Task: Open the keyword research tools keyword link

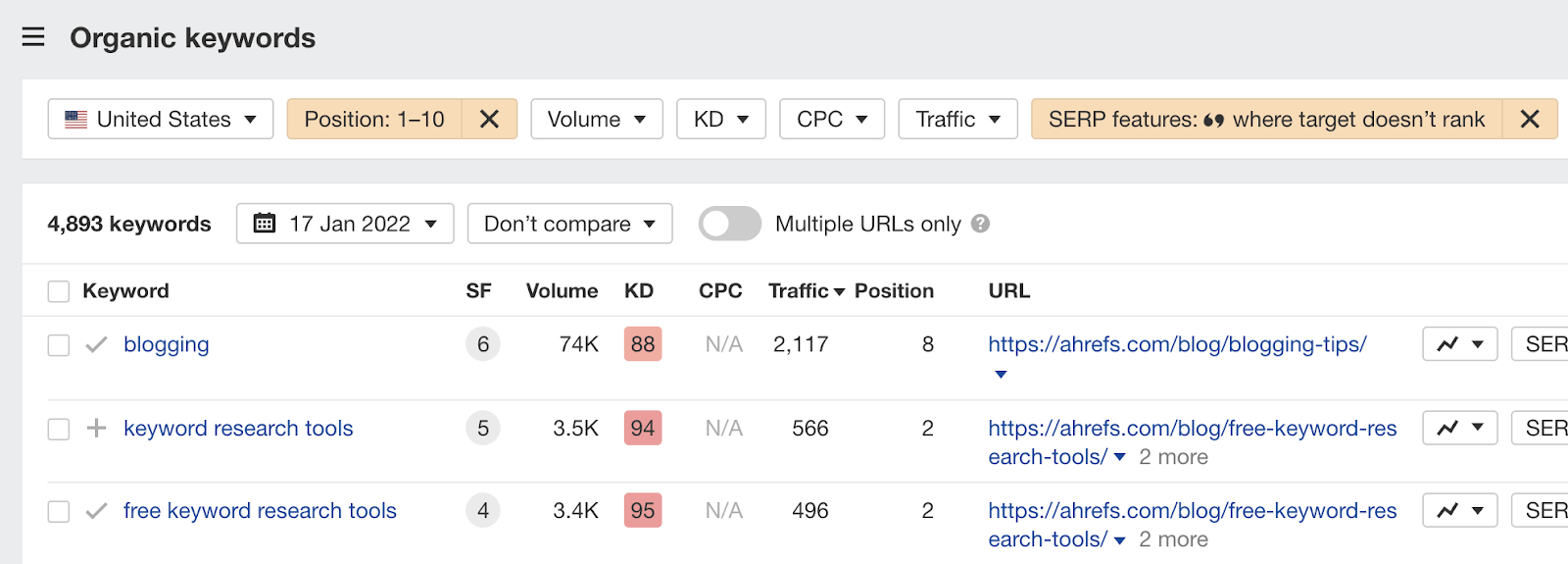Action: [238, 428]
